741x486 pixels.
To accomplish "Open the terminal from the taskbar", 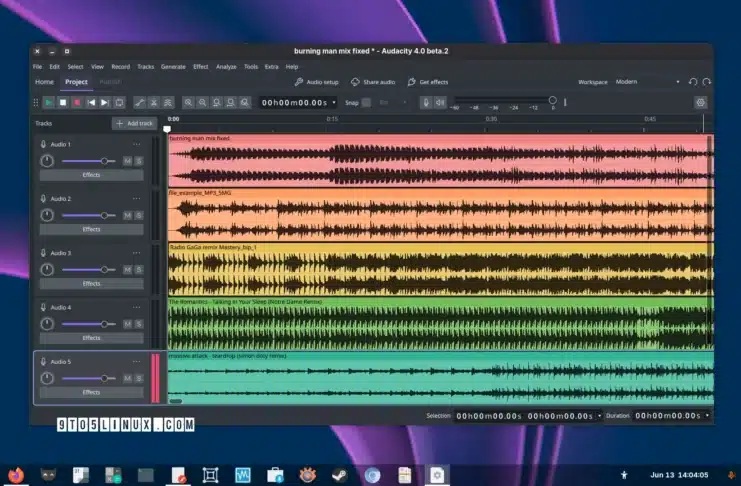I will [x=145, y=475].
